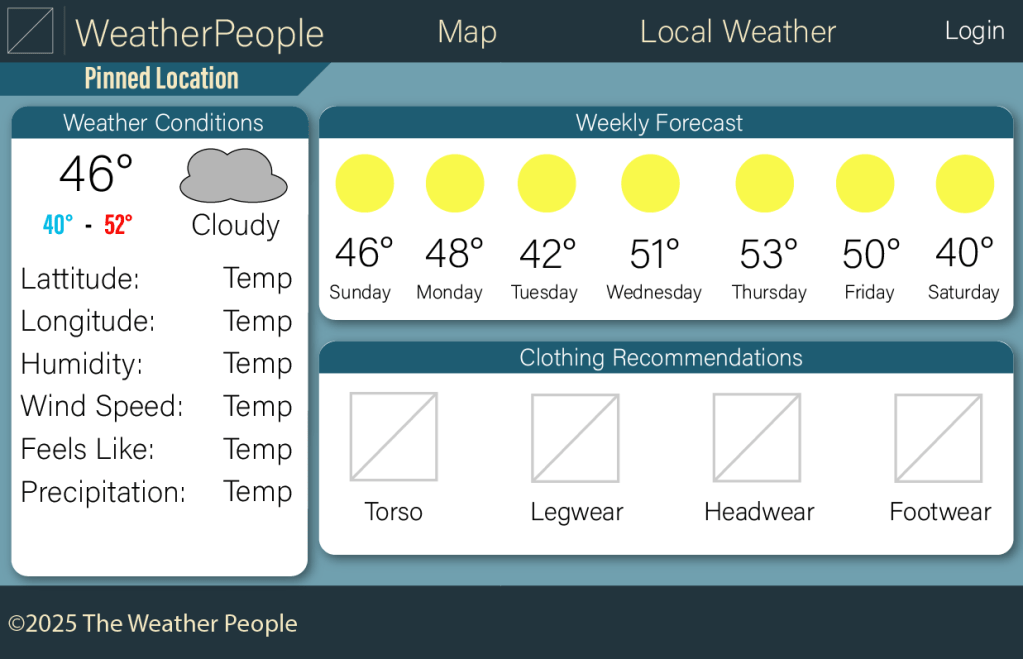Screen dimensions: 1023x659
Task: Open the Legwear clothing recommendation image
Action: (575, 438)
